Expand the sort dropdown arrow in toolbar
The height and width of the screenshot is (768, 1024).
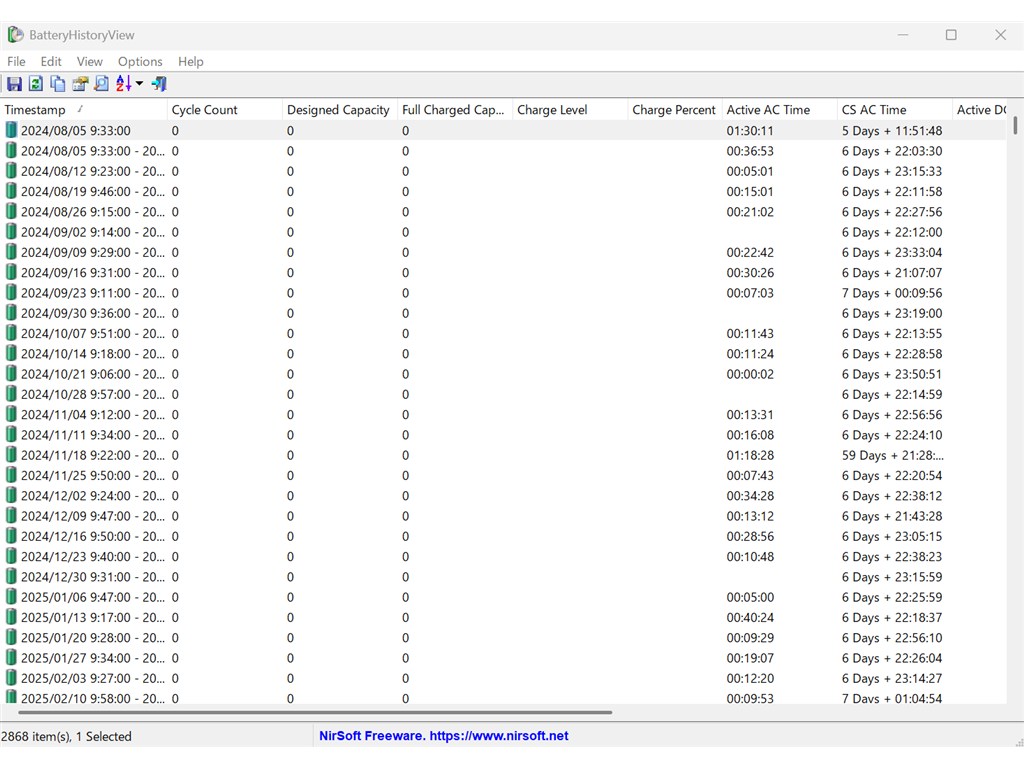coord(140,84)
